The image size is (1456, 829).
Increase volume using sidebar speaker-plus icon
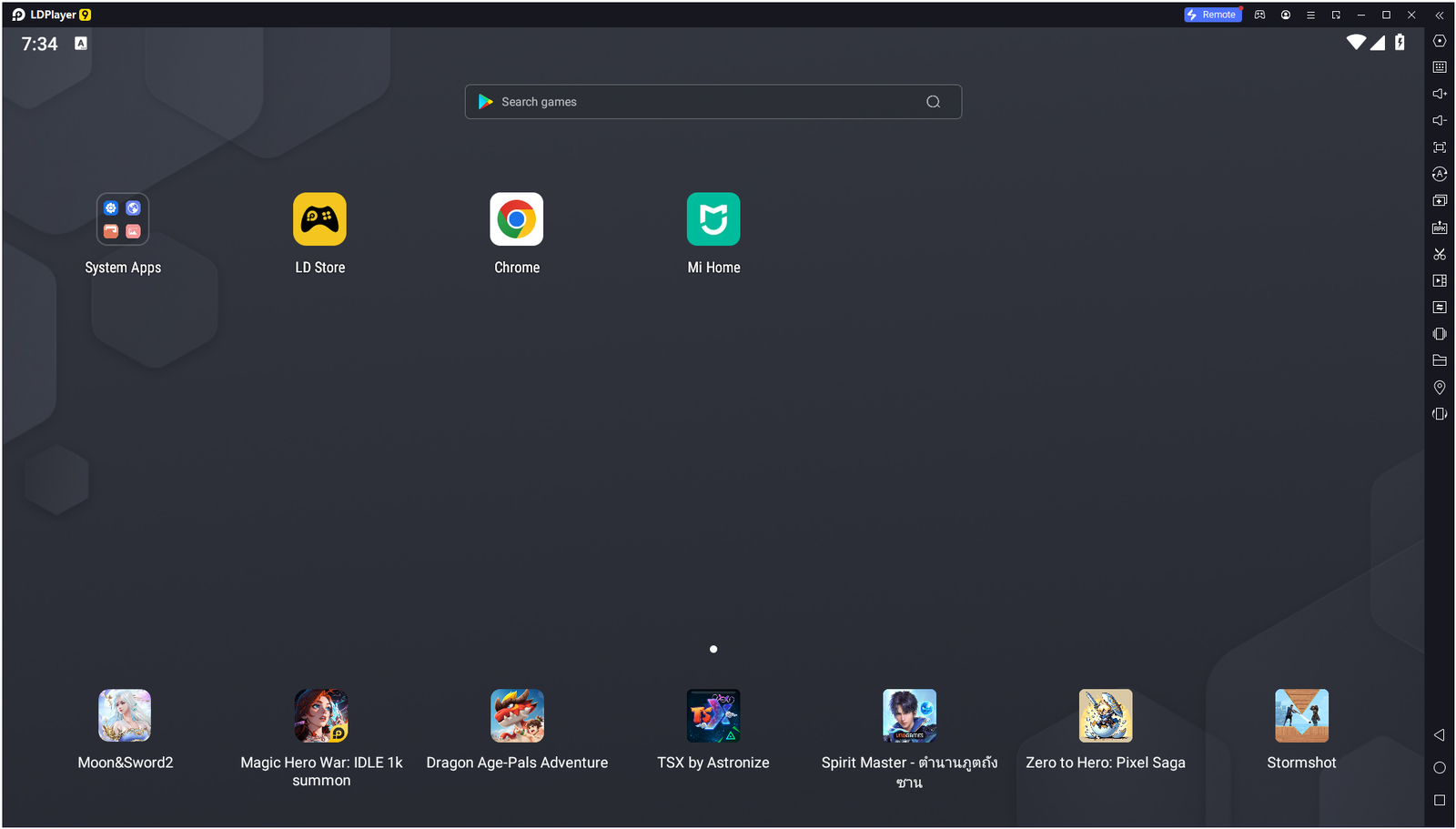click(1440, 94)
